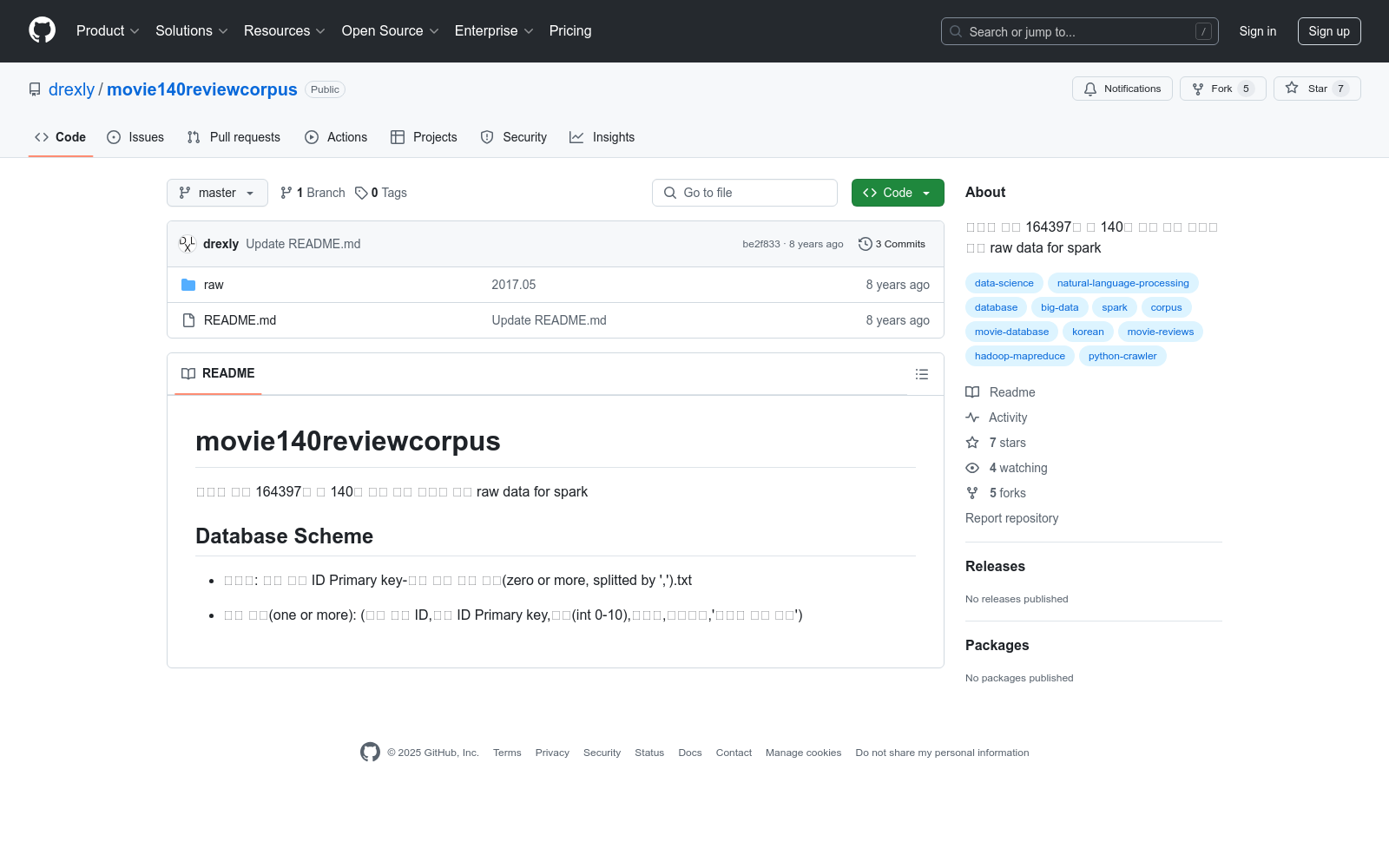Open the big-data topic tag
Screen dimensions: 1389x868
[1060, 307]
